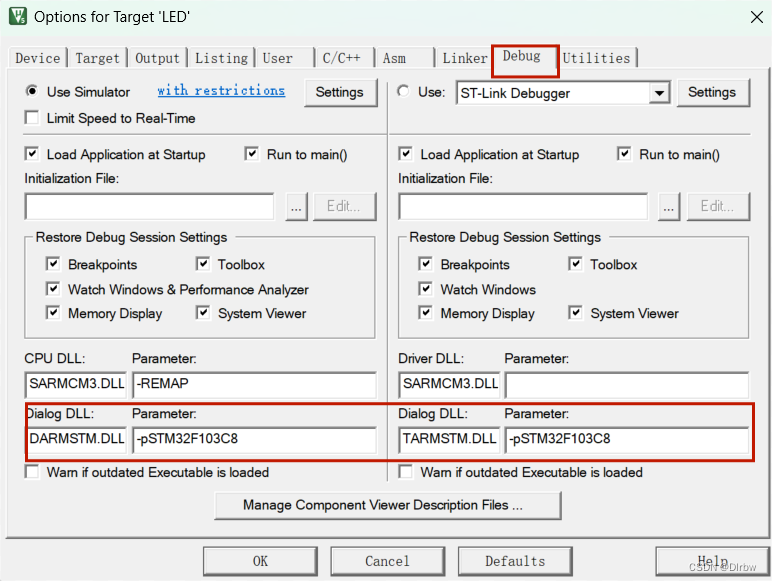Image resolution: width=772 pixels, height=581 pixels.
Task: Toggle Watch Windows & Performance Analyzer
Action: (x=53, y=289)
